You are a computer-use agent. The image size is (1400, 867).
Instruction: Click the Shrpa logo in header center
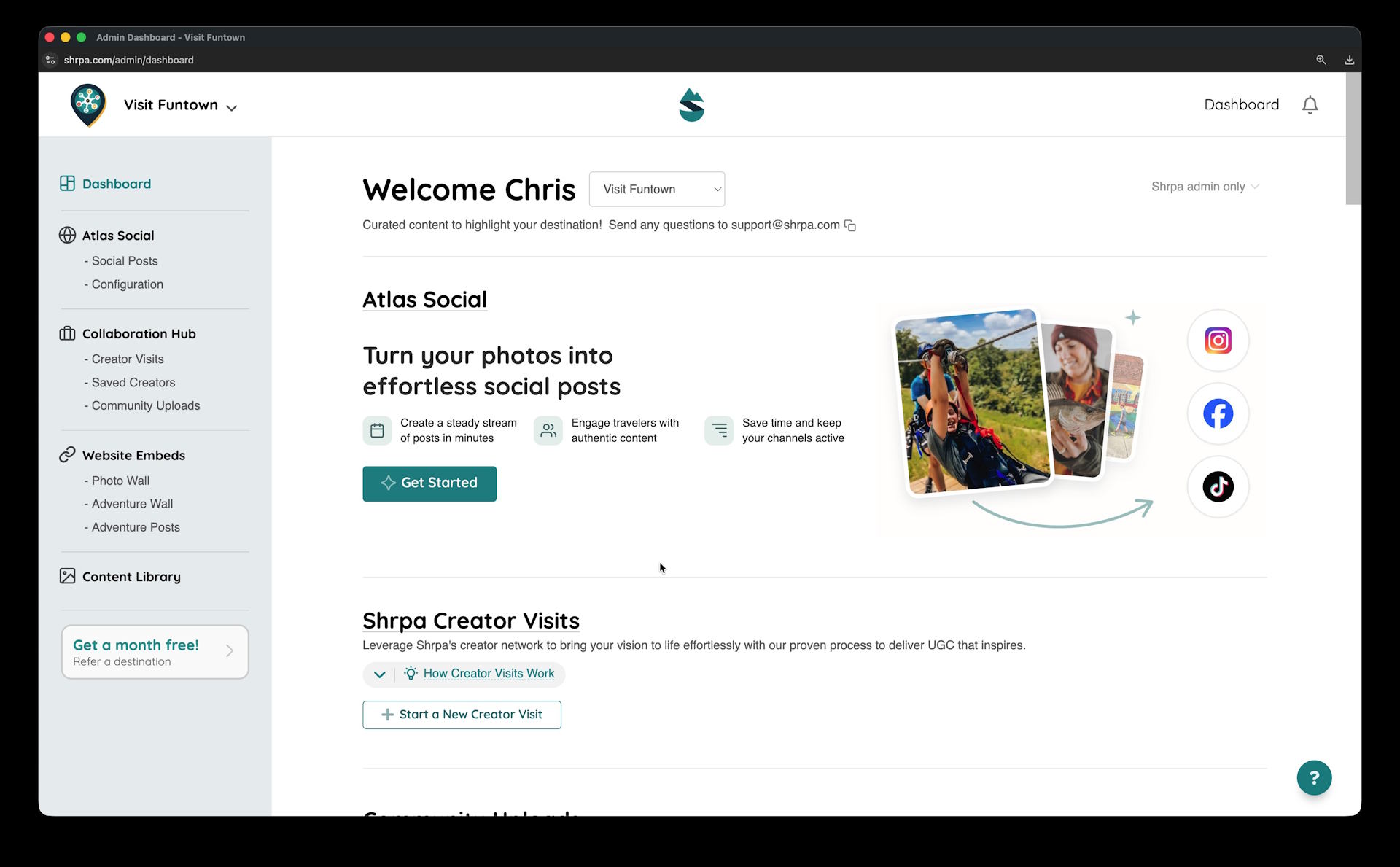(691, 105)
